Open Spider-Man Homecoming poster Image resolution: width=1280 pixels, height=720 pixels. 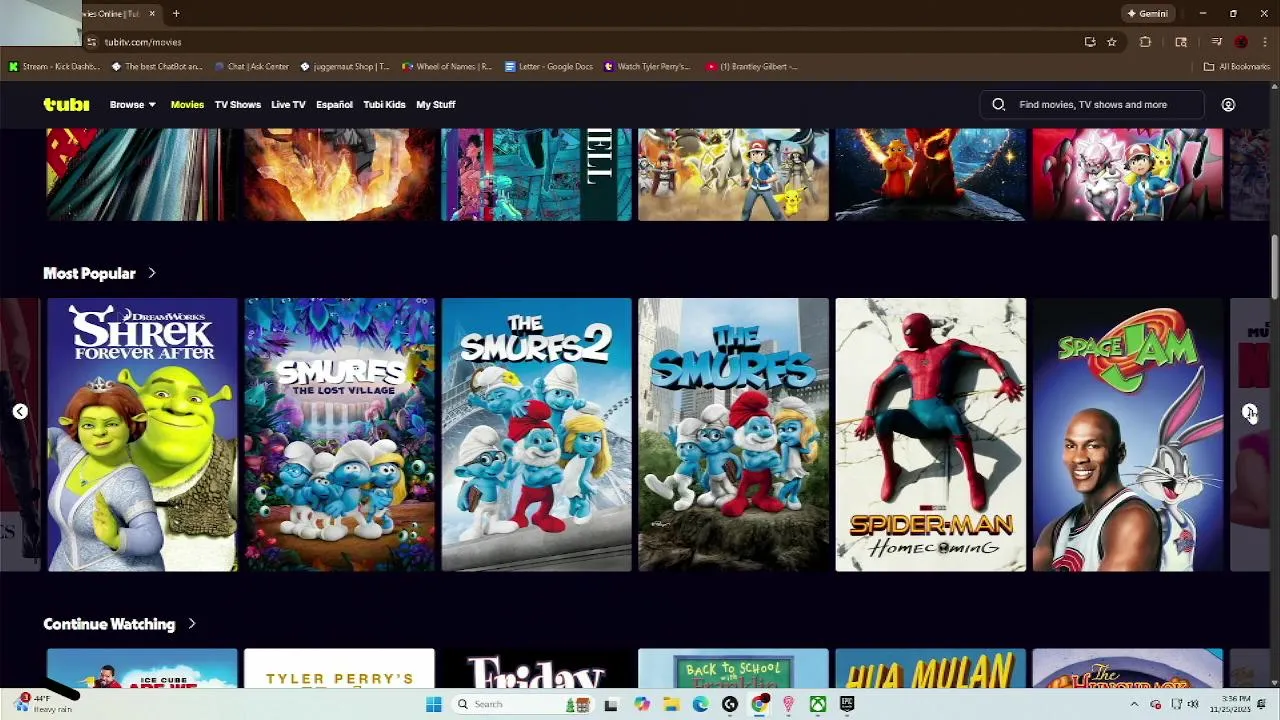coord(930,434)
